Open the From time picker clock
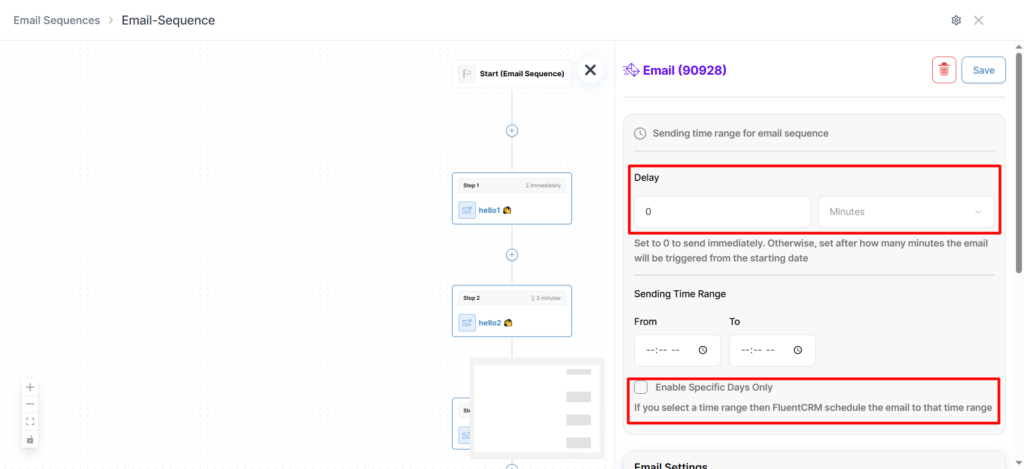This screenshot has height=469, width=1024. point(703,350)
